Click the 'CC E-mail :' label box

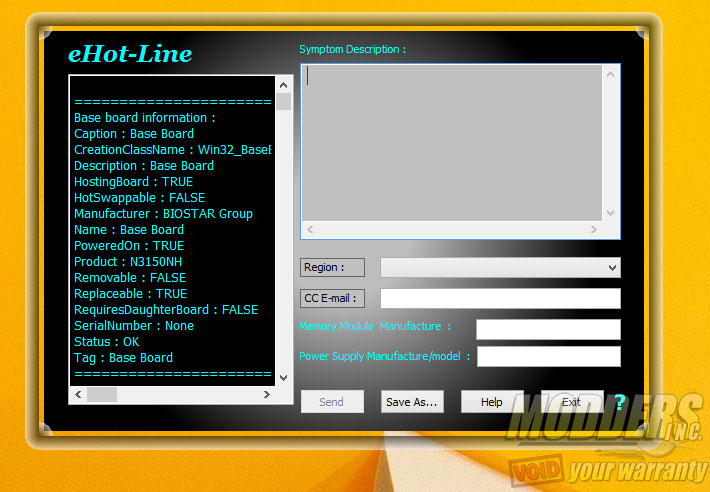point(332,298)
